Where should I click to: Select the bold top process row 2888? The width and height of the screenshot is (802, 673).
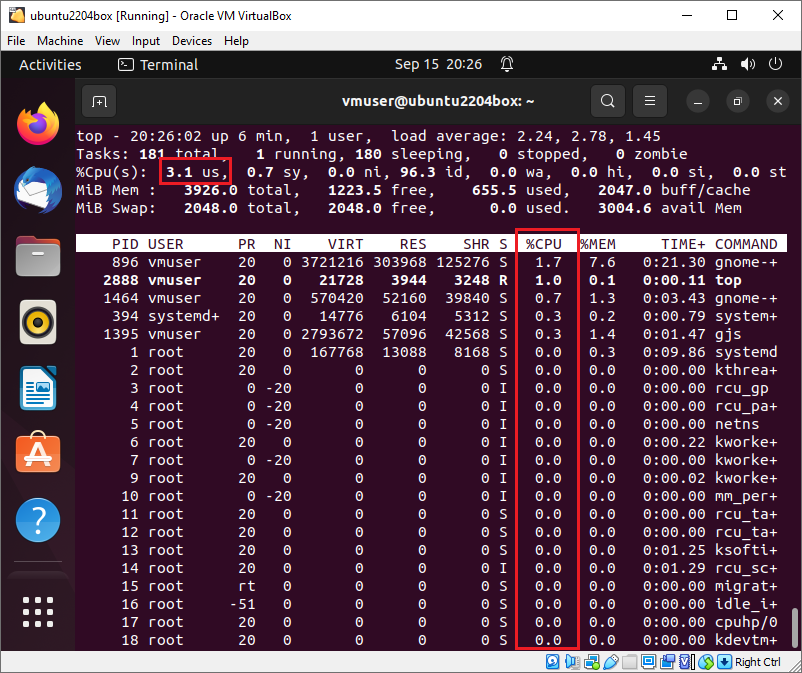(x=431, y=280)
